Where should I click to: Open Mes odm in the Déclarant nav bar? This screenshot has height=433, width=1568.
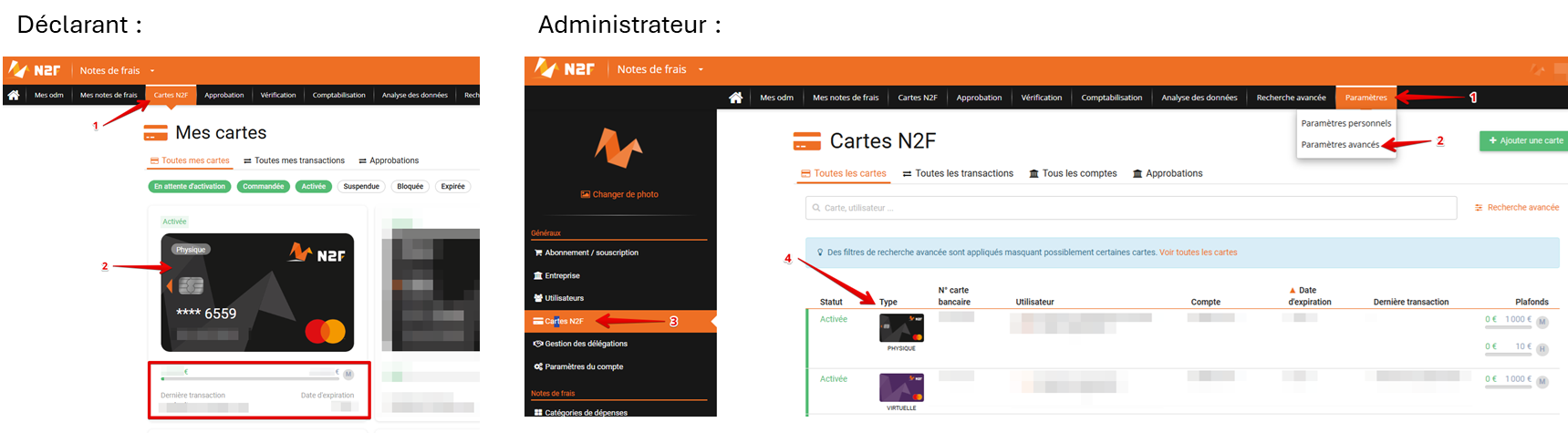(x=49, y=95)
